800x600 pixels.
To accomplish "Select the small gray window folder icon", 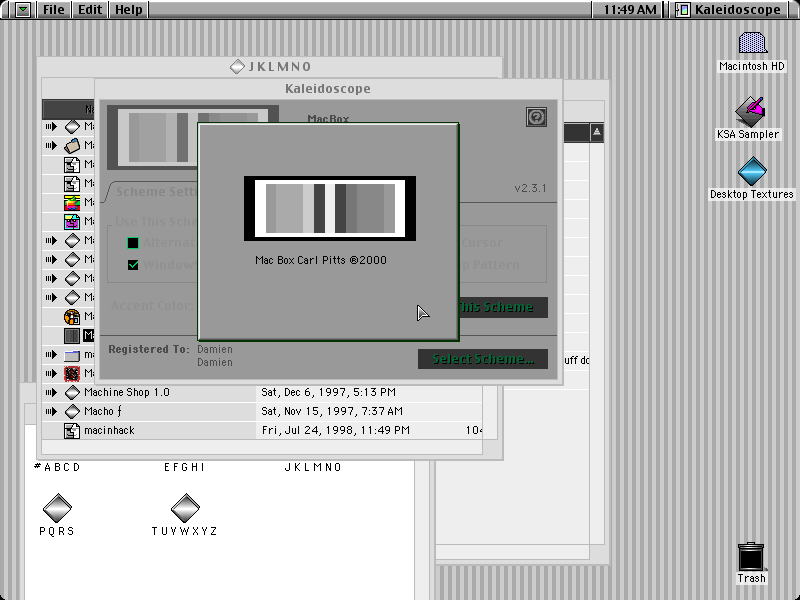I will [72, 355].
